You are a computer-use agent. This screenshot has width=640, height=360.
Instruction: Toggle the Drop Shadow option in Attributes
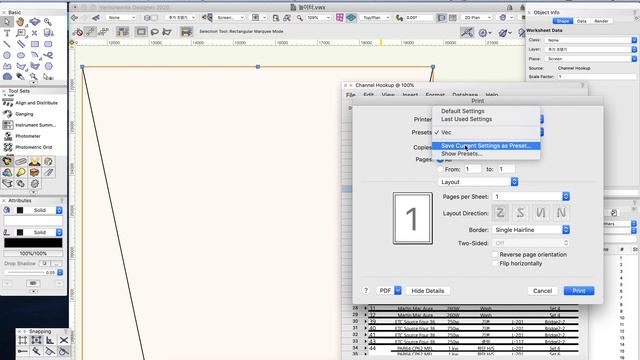point(45,263)
